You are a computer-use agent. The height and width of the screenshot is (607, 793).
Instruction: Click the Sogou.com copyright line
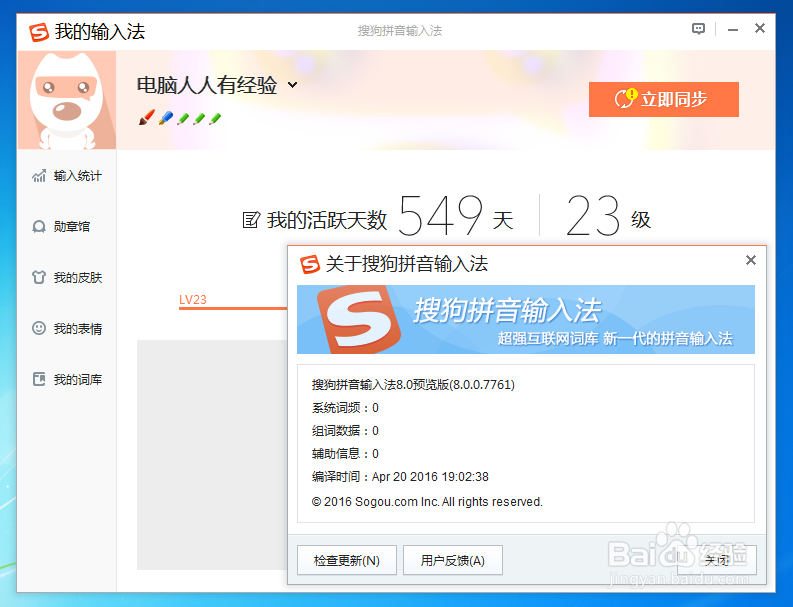point(427,502)
